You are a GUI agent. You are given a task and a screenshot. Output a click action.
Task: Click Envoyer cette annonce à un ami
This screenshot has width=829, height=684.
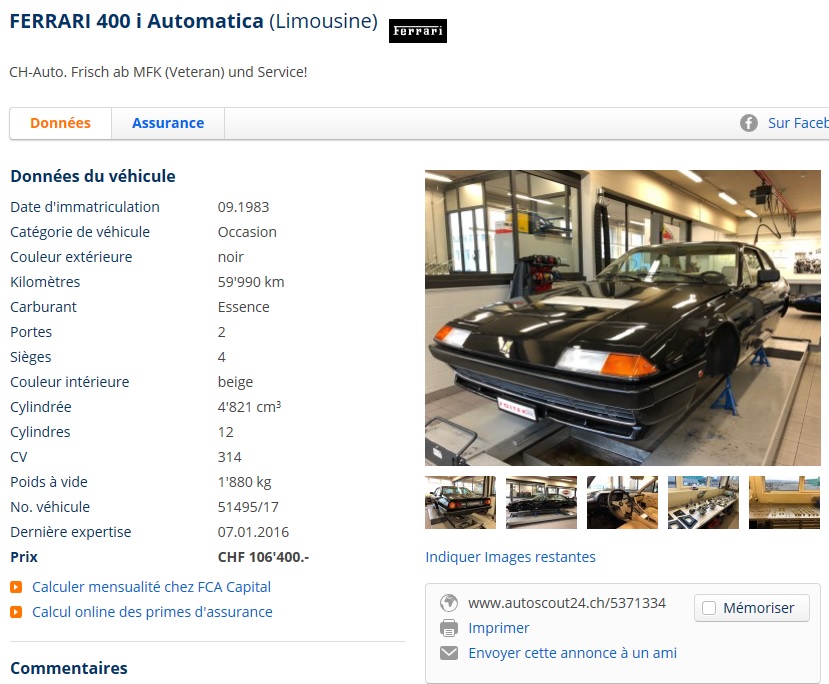573,653
